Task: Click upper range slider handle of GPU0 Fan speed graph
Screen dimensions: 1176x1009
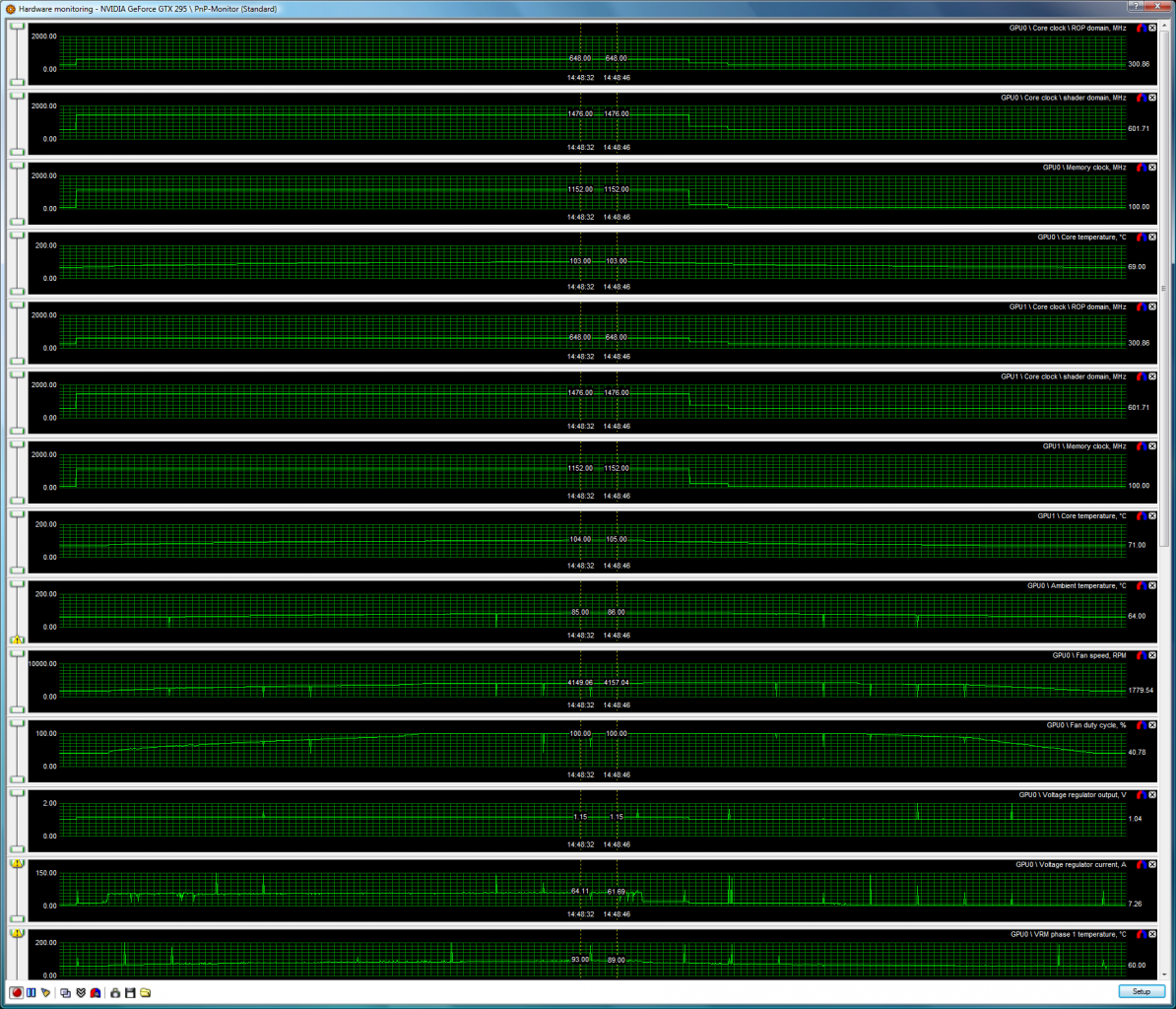Action: [x=17, y=654]
